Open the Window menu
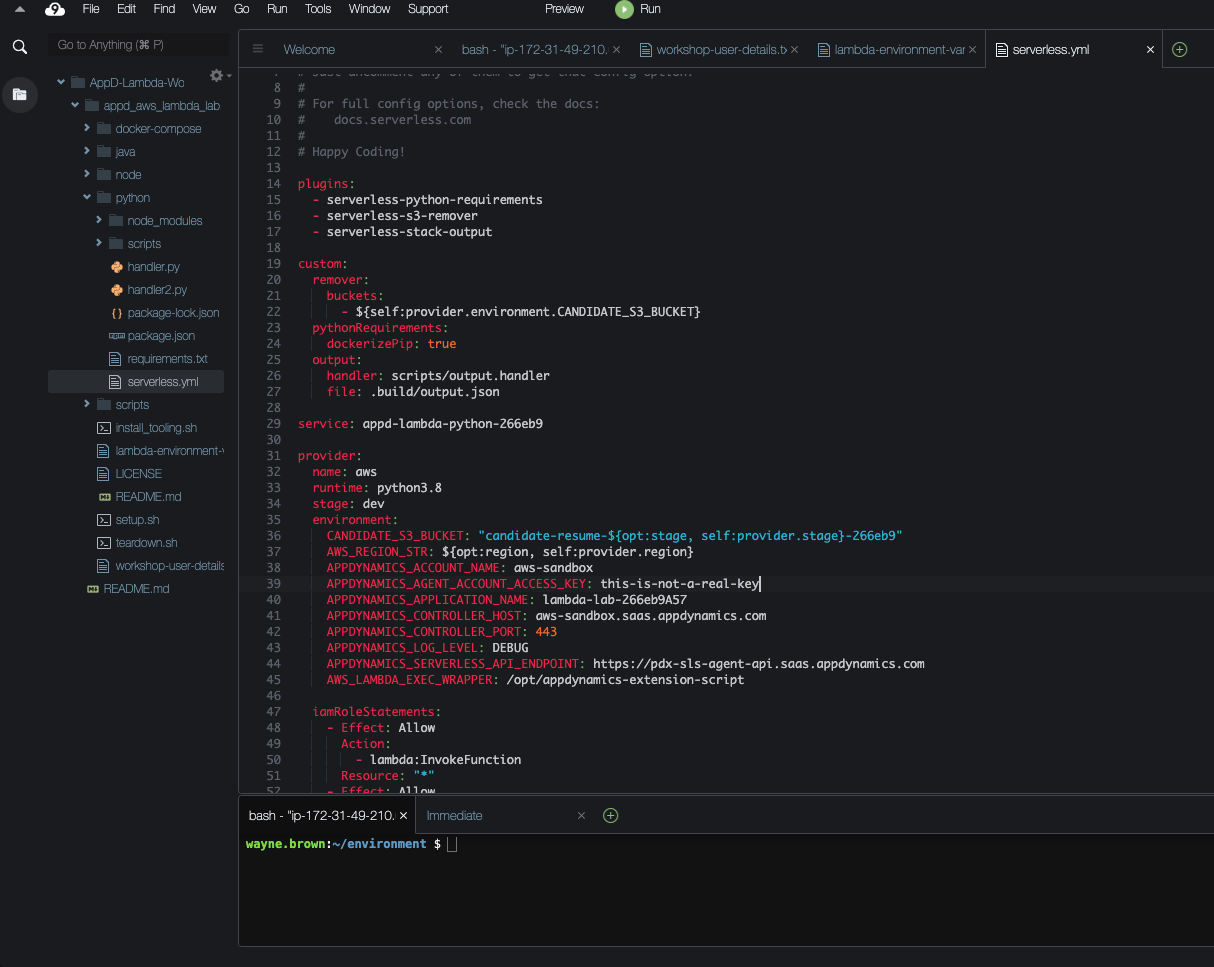Screen dimensions: 1214x967 (369, 9)
